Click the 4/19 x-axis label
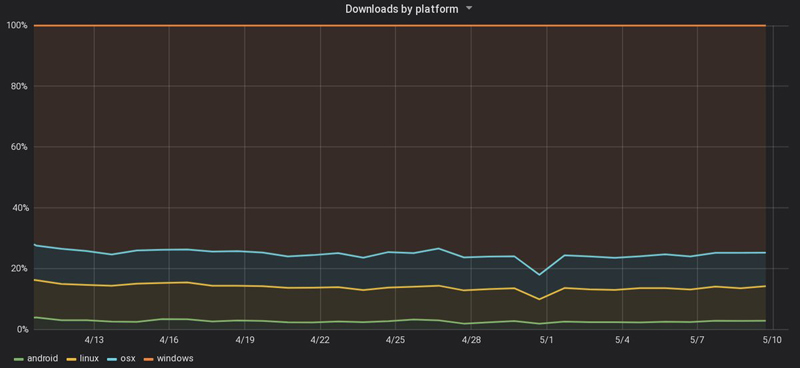The width and height of the screenshot is (800, 368). 245,340
